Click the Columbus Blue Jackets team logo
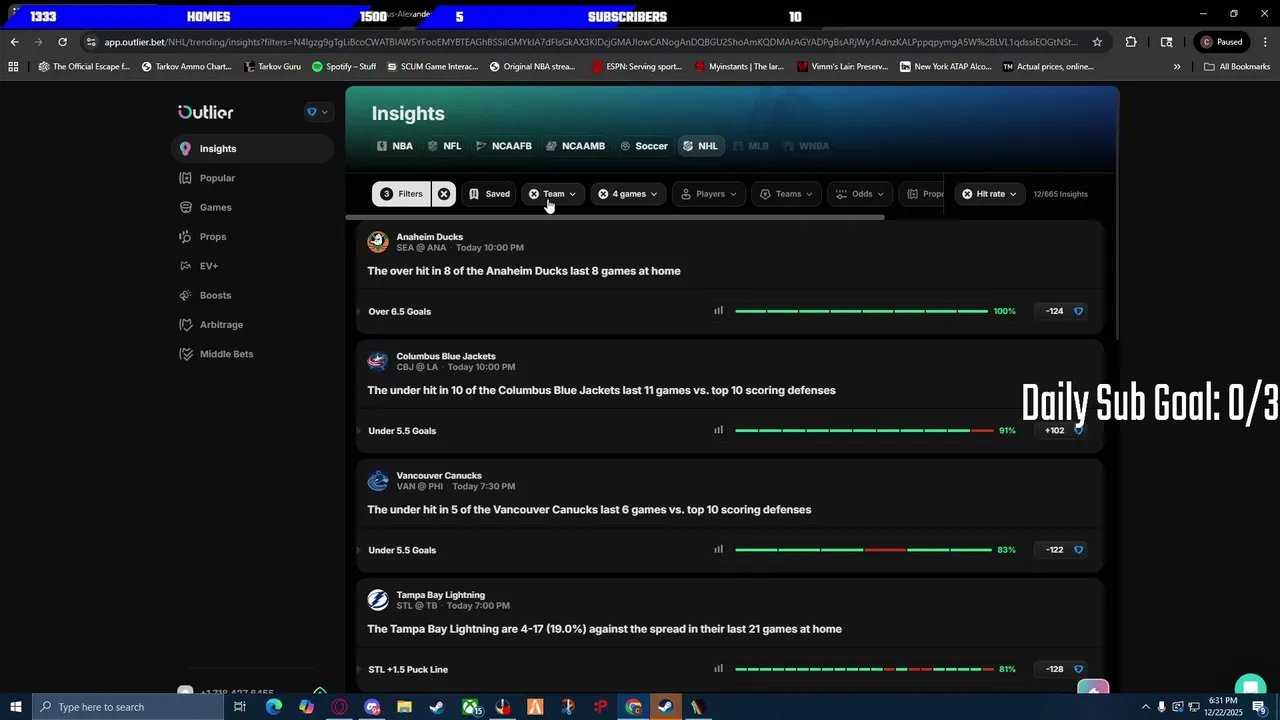Viewport: 1280px width, 720px height. click(x=378, y=361)
